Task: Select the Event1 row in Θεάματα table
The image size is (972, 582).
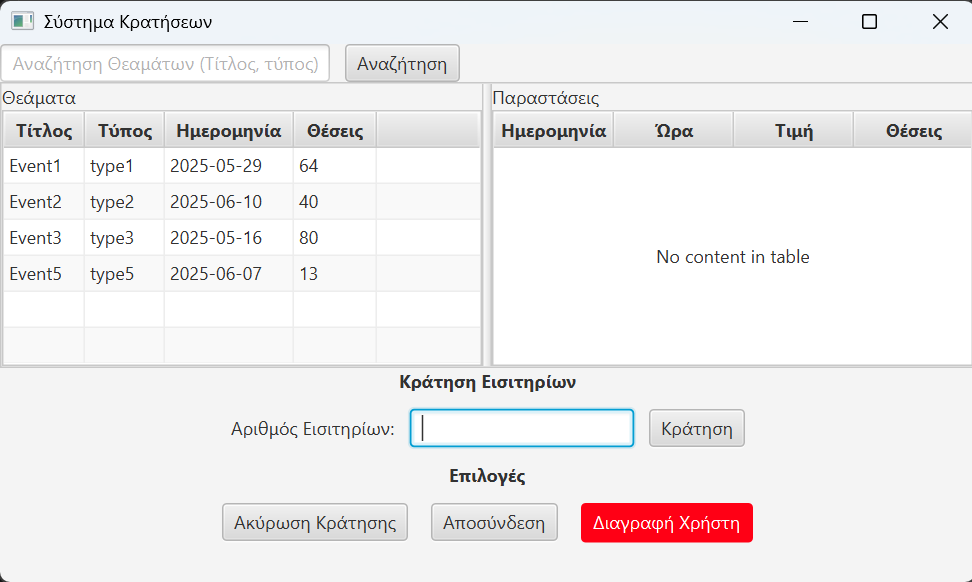Action: (150, 165)
